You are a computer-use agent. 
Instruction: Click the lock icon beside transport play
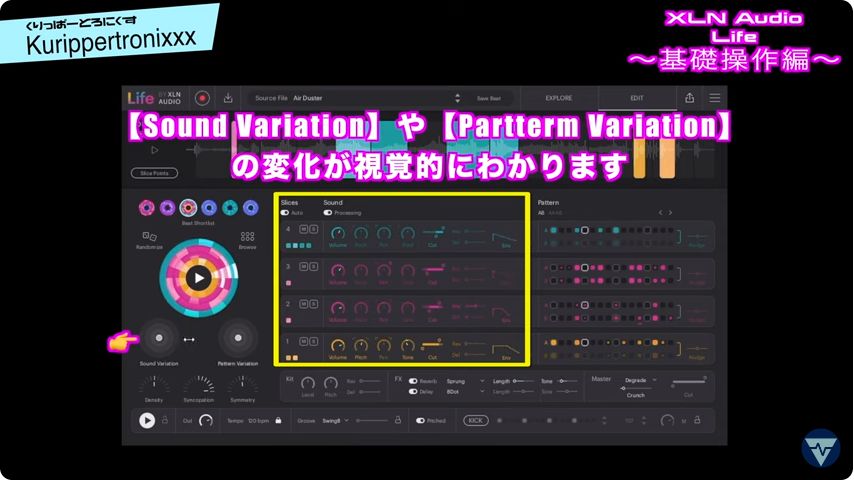pyautogui.click(x=165, y=420)
